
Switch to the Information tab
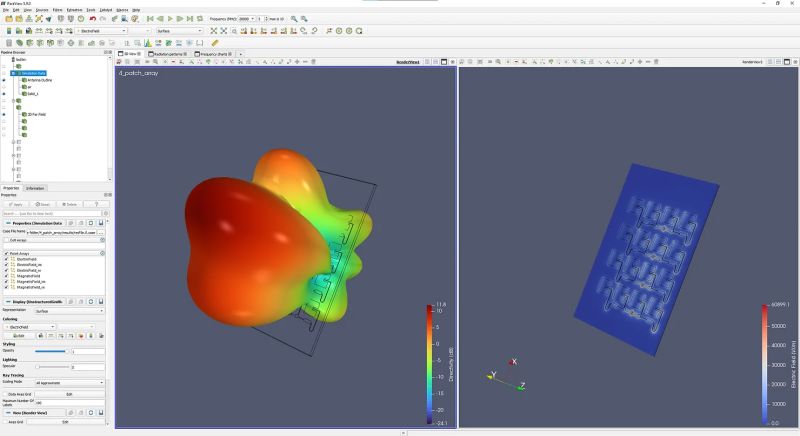tap(35, 188)
